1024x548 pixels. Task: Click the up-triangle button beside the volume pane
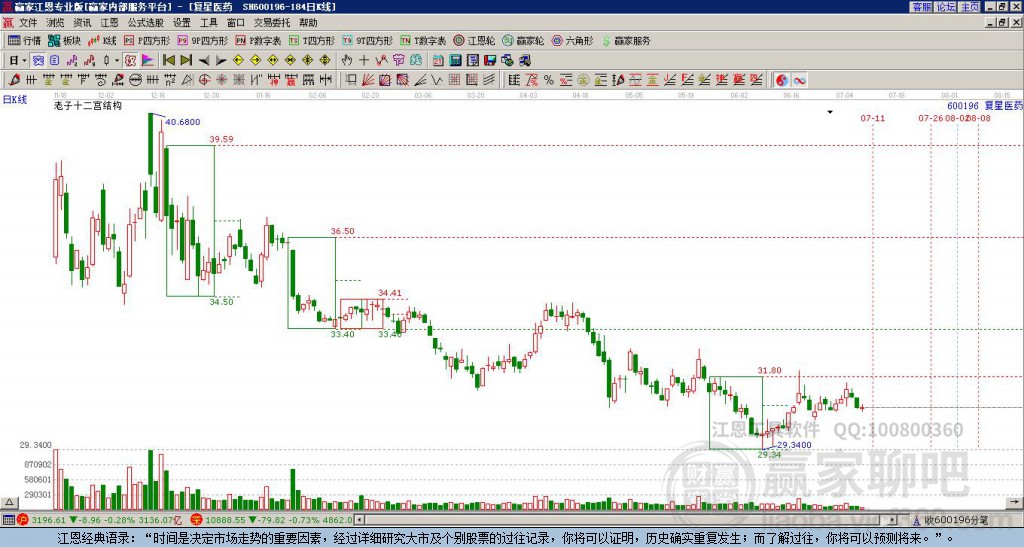(x=9, y=503)
